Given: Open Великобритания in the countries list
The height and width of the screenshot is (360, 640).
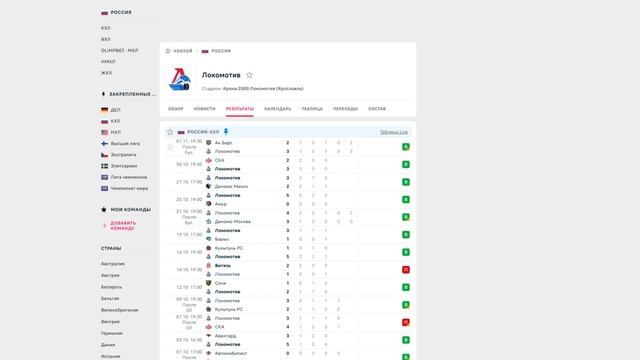Looking at the screenshot, I should coord(120,310).
